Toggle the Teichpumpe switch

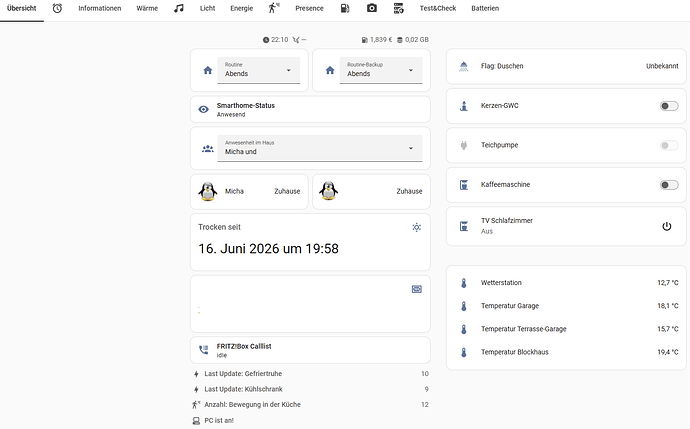(669, 145)
